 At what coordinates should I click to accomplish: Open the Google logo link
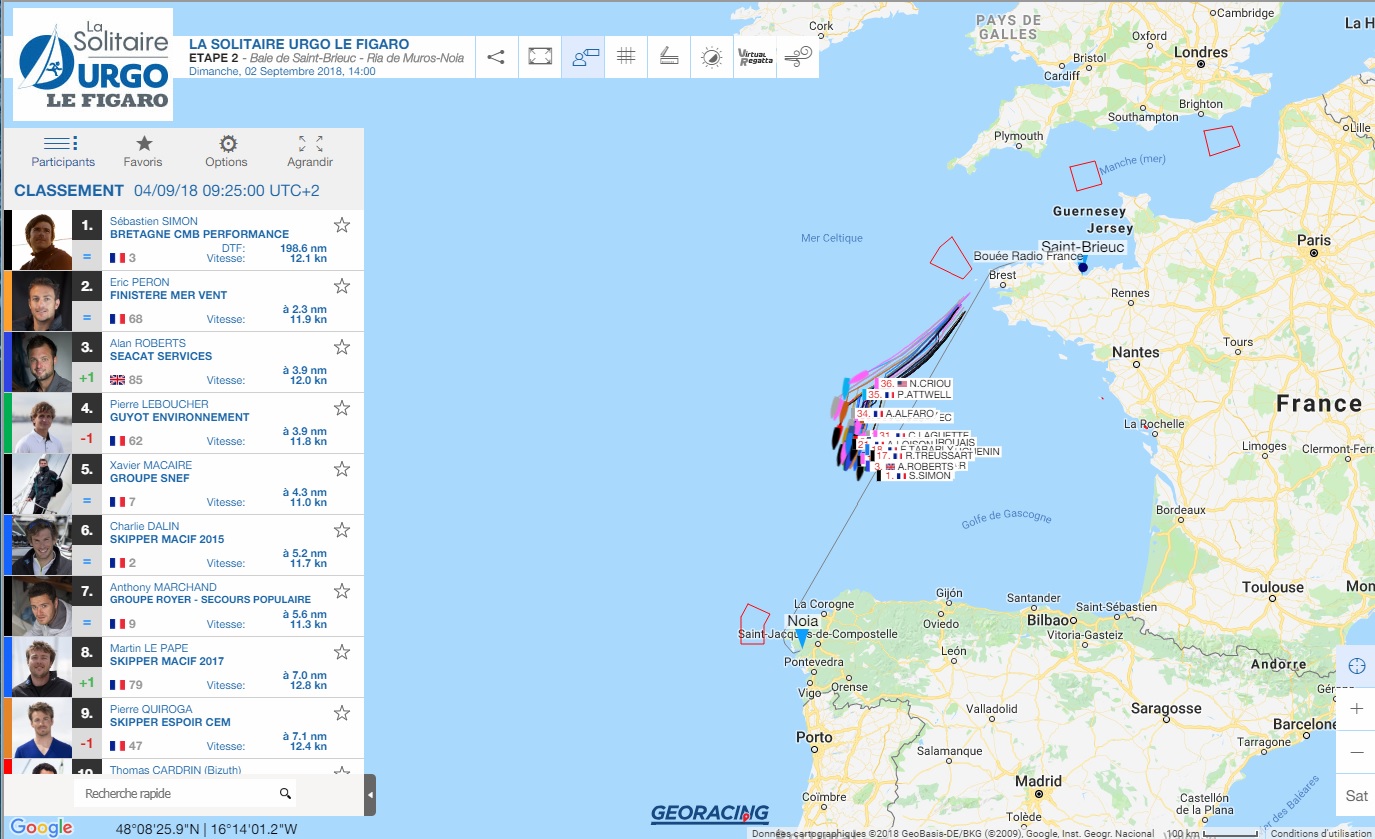coord(42,827)
